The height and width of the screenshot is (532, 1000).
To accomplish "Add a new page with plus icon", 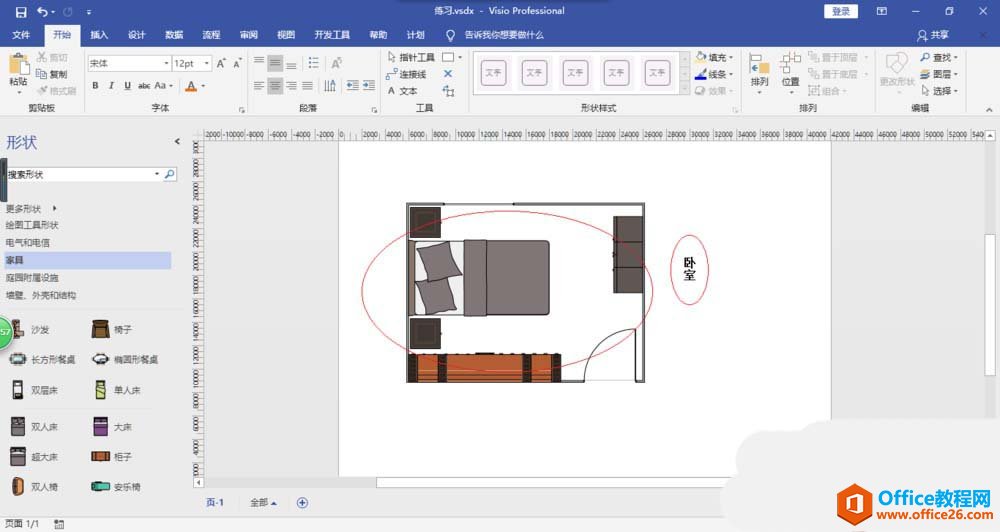I will tap(302, 503).
